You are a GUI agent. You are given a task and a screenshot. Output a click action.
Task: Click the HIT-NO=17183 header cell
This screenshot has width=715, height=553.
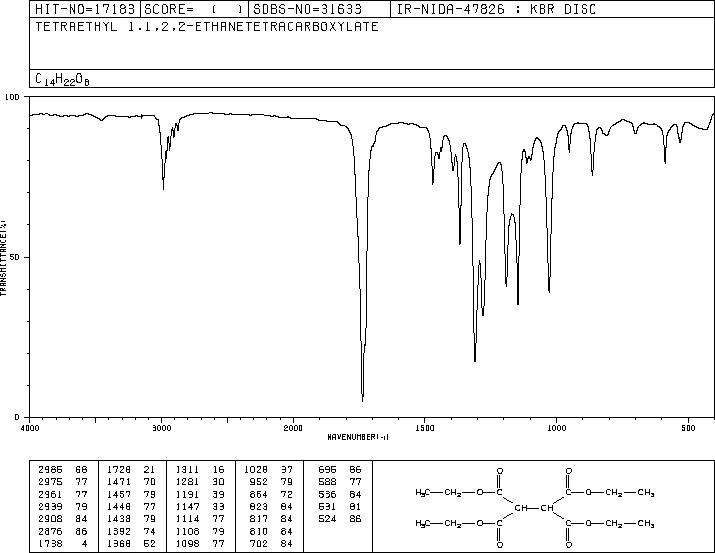click(x=85, y=9)
